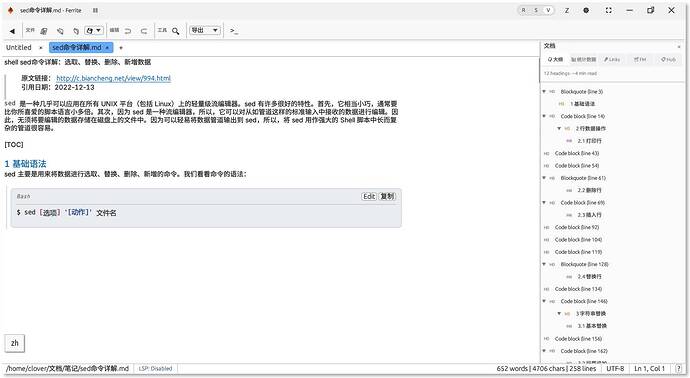This screenshot has width=690, height=378.
Task: Click the [TOC] text in the document
Action: click(x=14, y=145)
